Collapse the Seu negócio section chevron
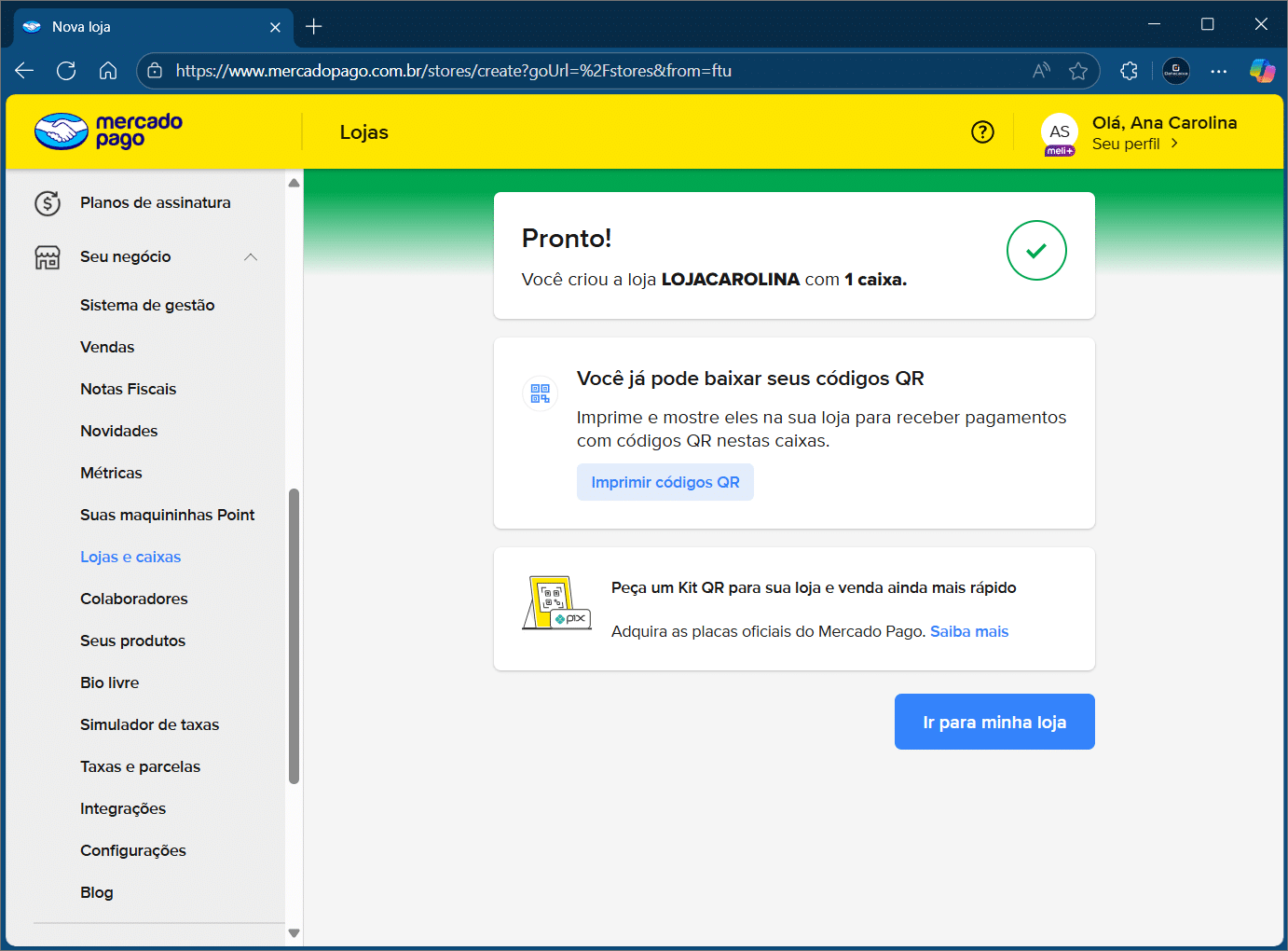Viewport: 1288px width, 951px height. [x=251, y=257]
